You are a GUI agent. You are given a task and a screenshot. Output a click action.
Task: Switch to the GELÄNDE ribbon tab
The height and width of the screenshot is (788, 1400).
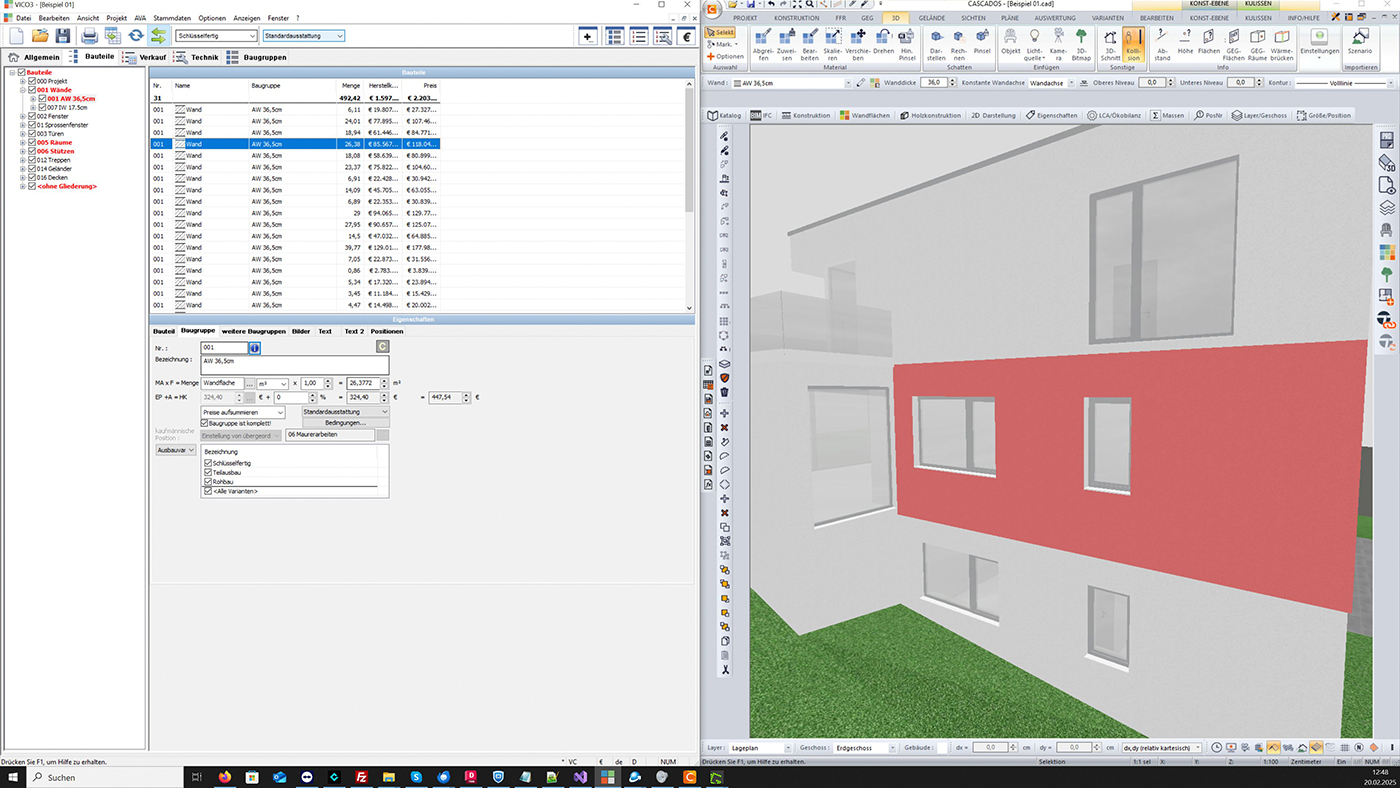tap(930, 18)
